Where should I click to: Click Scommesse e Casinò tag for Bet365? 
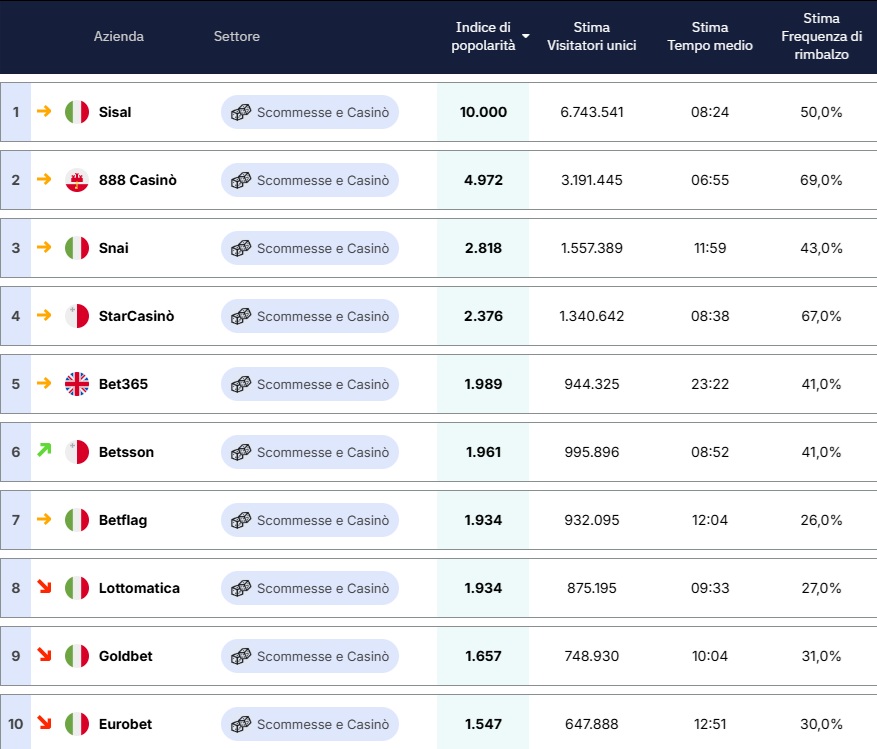click(x=310, y=384)
